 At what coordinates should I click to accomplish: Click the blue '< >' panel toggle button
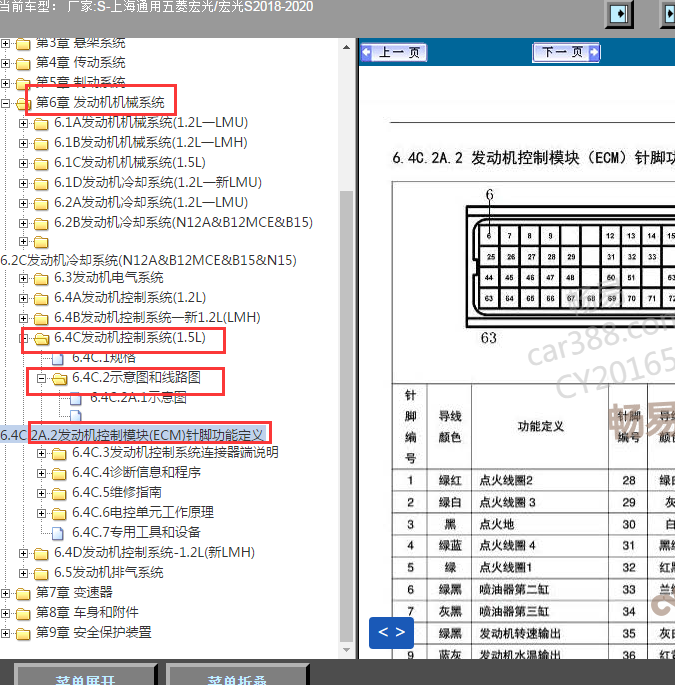(x=391, y=632)
